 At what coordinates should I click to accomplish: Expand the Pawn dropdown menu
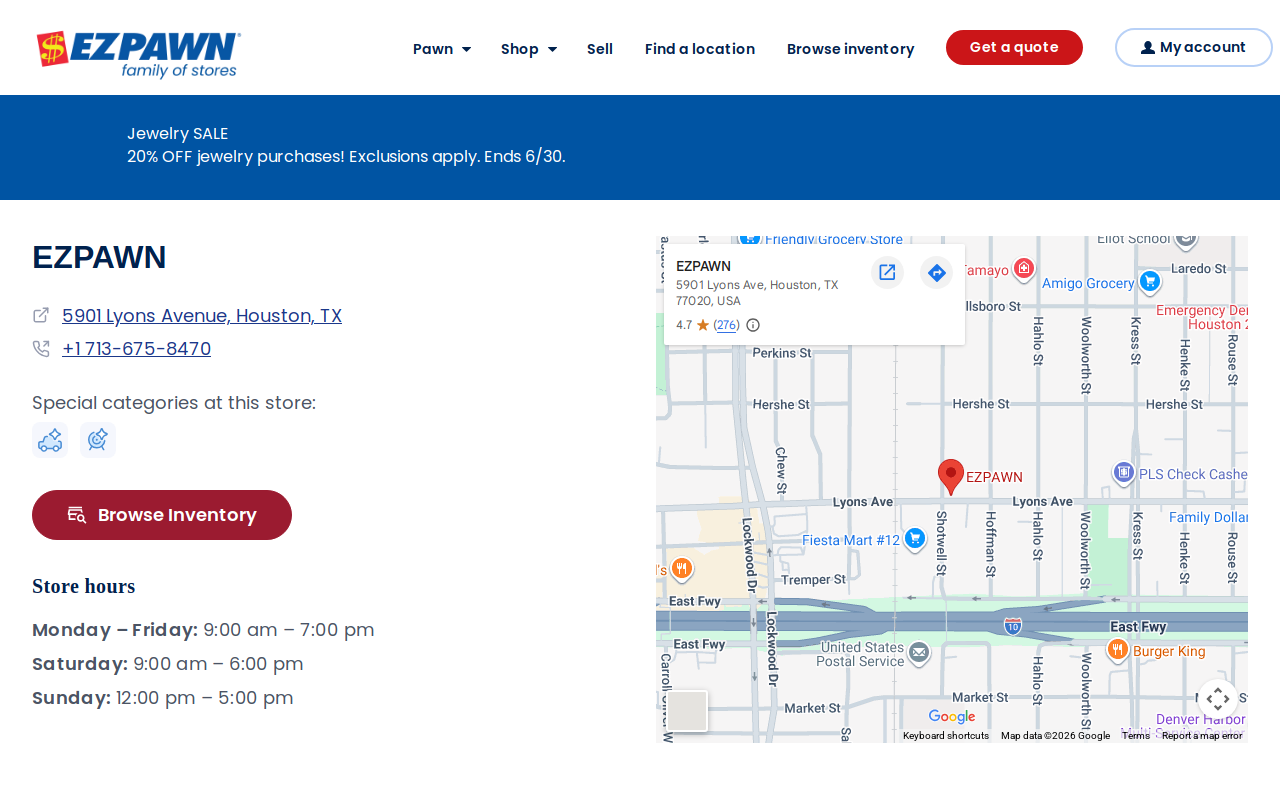tap(442, 49)
